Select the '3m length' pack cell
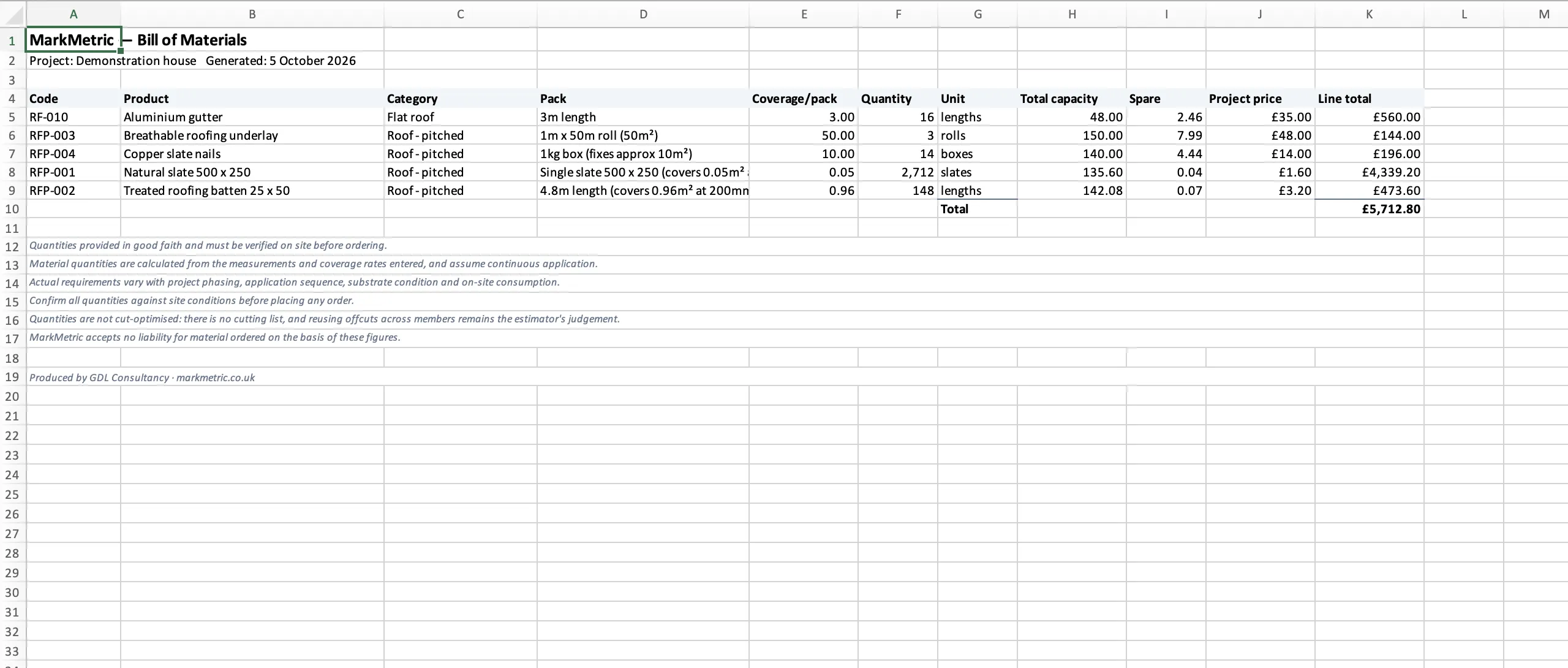This screenshot has height=668, width=1568. click(x=643, y=117)
